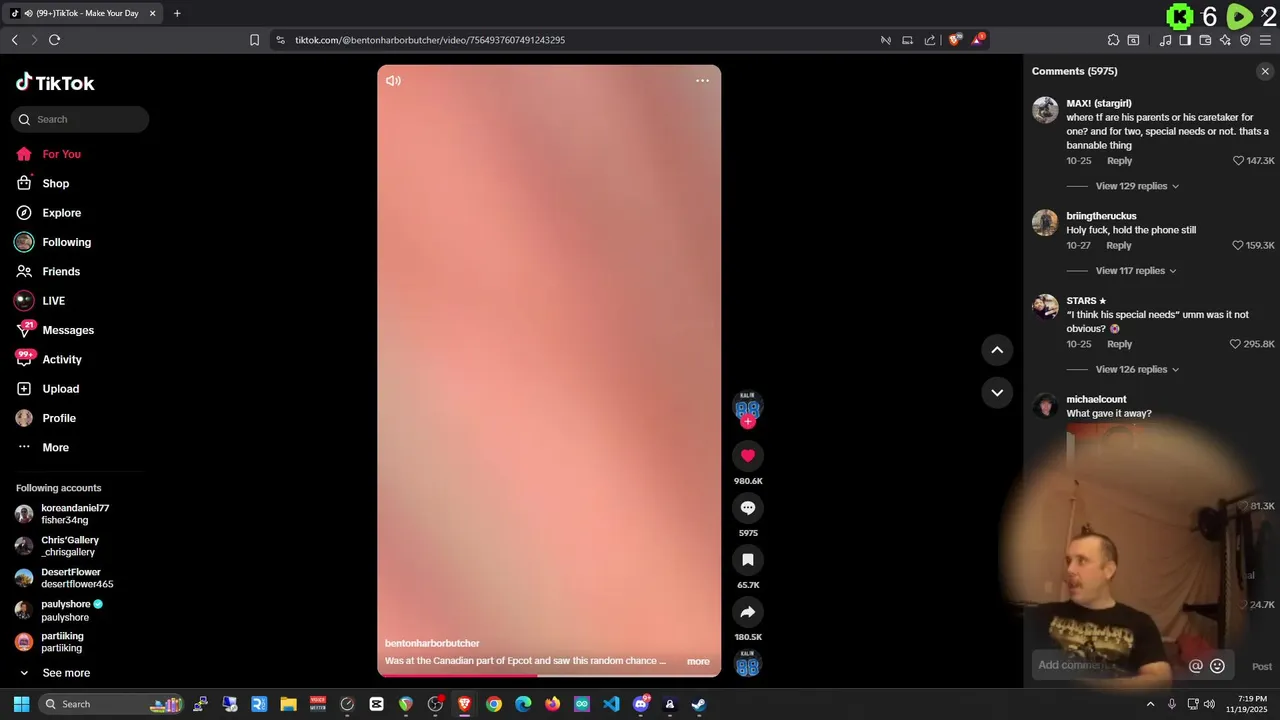Like MAX! (stargirl)'s comment

1238,161
